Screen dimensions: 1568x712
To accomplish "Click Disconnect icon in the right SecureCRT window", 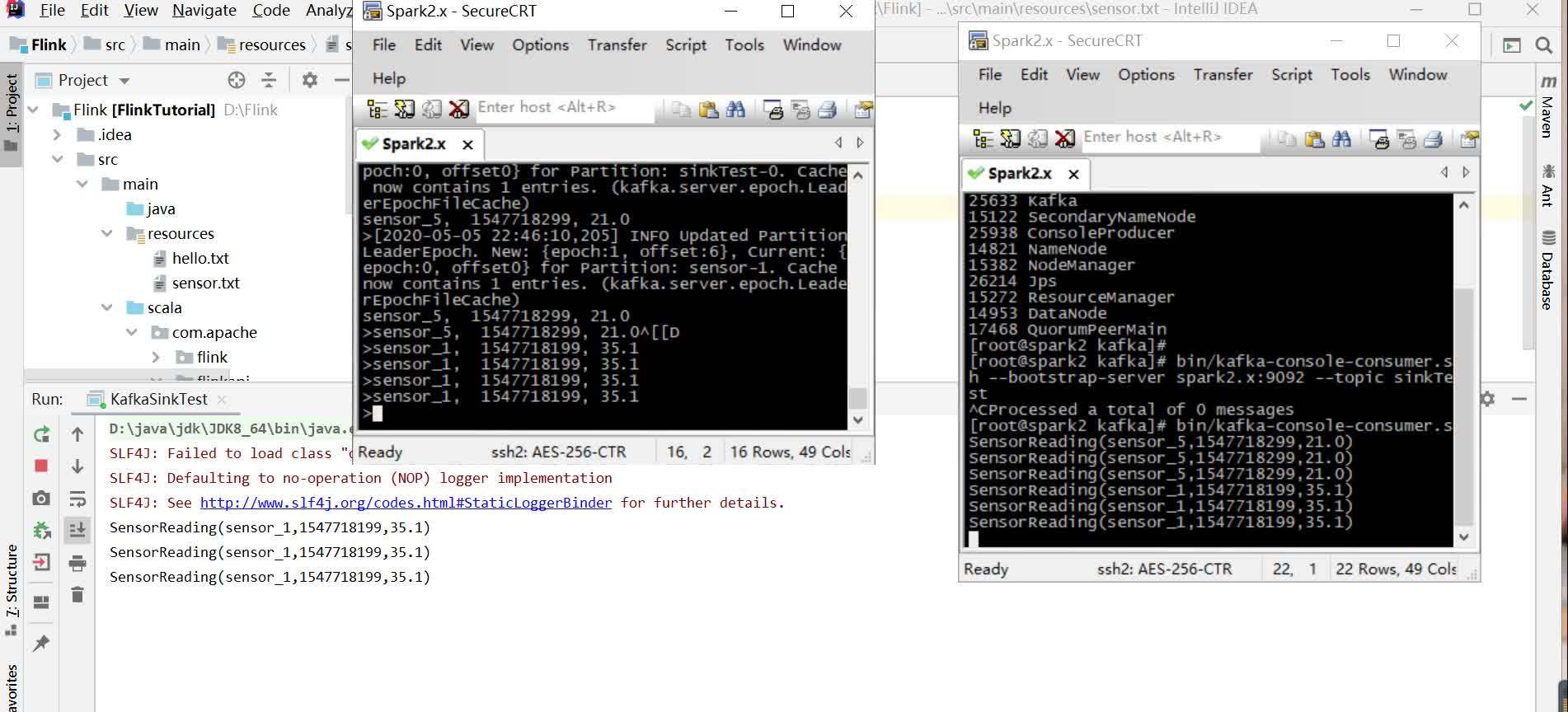I will click(1065, 138).
